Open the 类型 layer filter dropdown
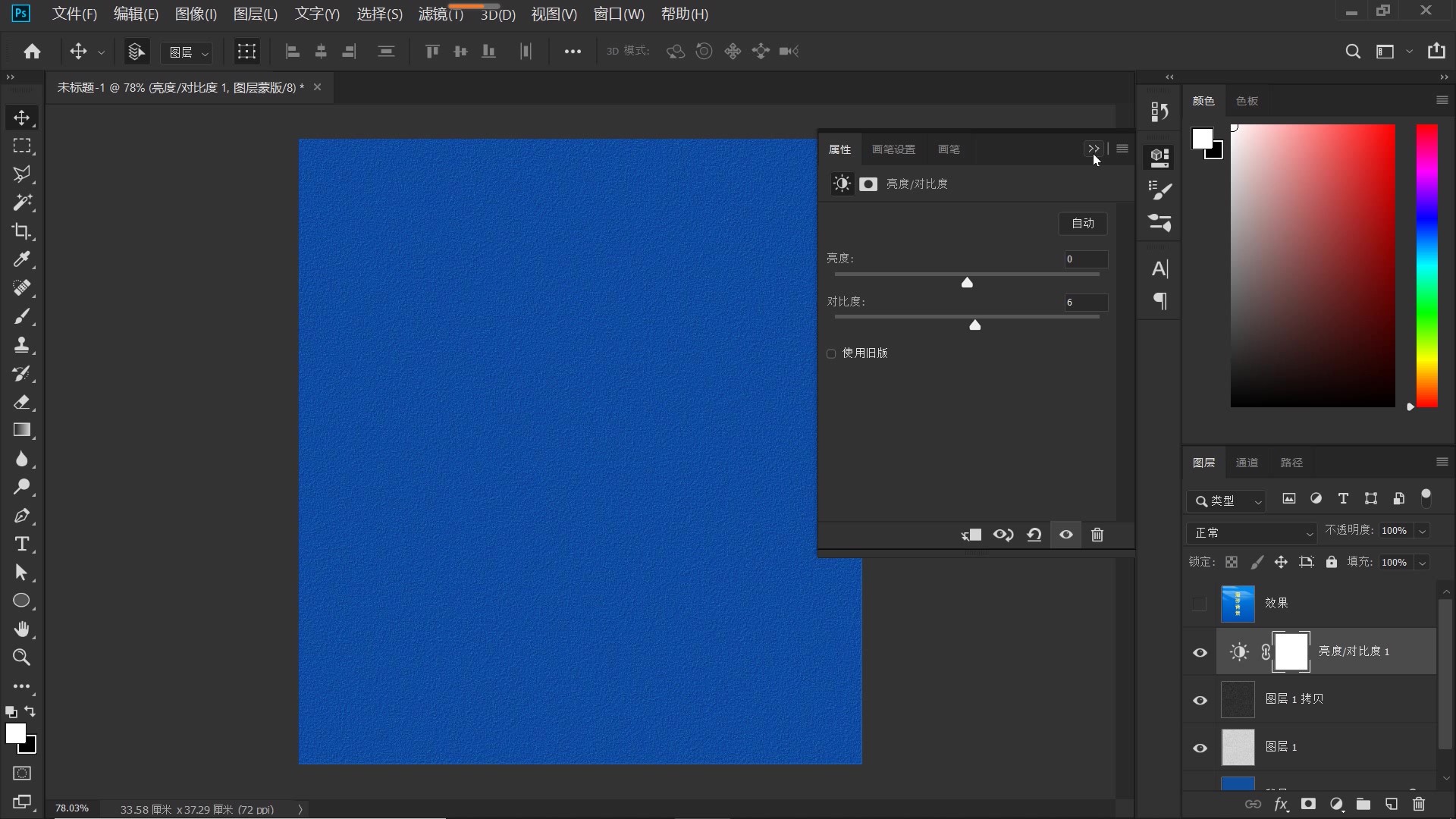The height and width of the screenshot is (819, 1456). click(x=1226, y=501)
